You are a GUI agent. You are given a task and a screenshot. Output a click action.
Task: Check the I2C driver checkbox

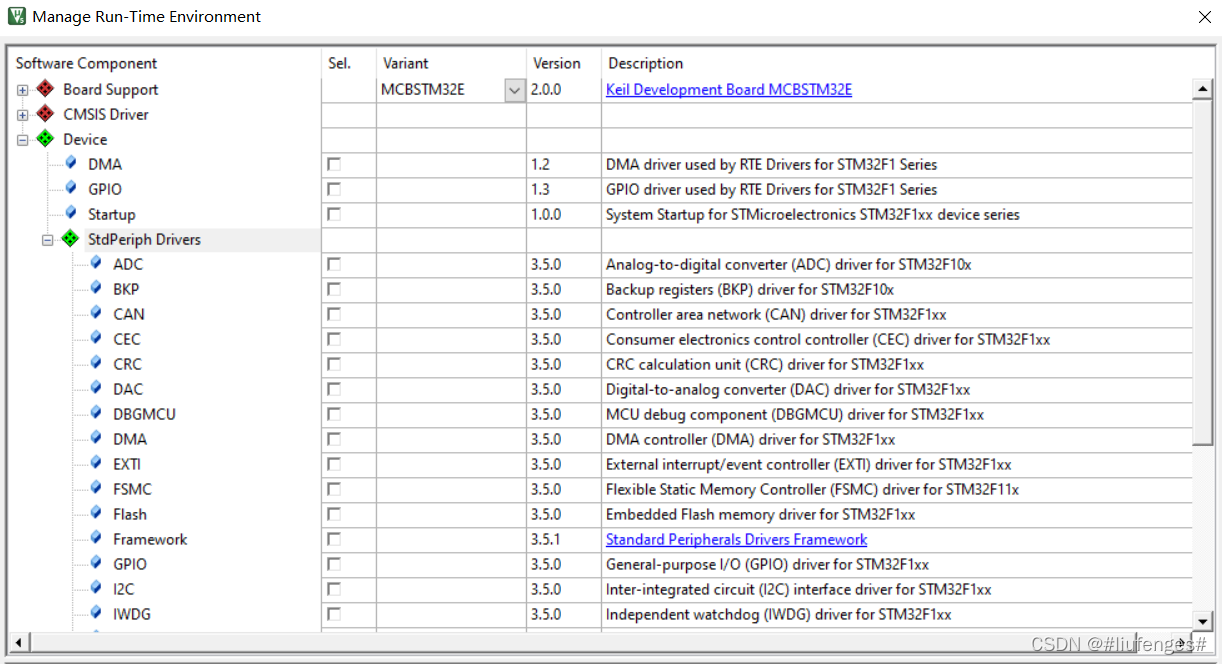(x=334, y=589)
